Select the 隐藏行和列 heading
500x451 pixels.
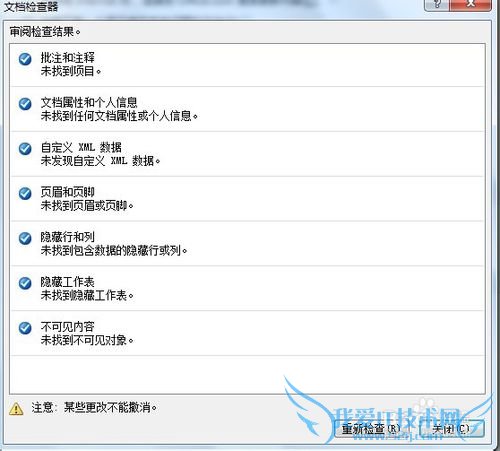coord(68,237)
